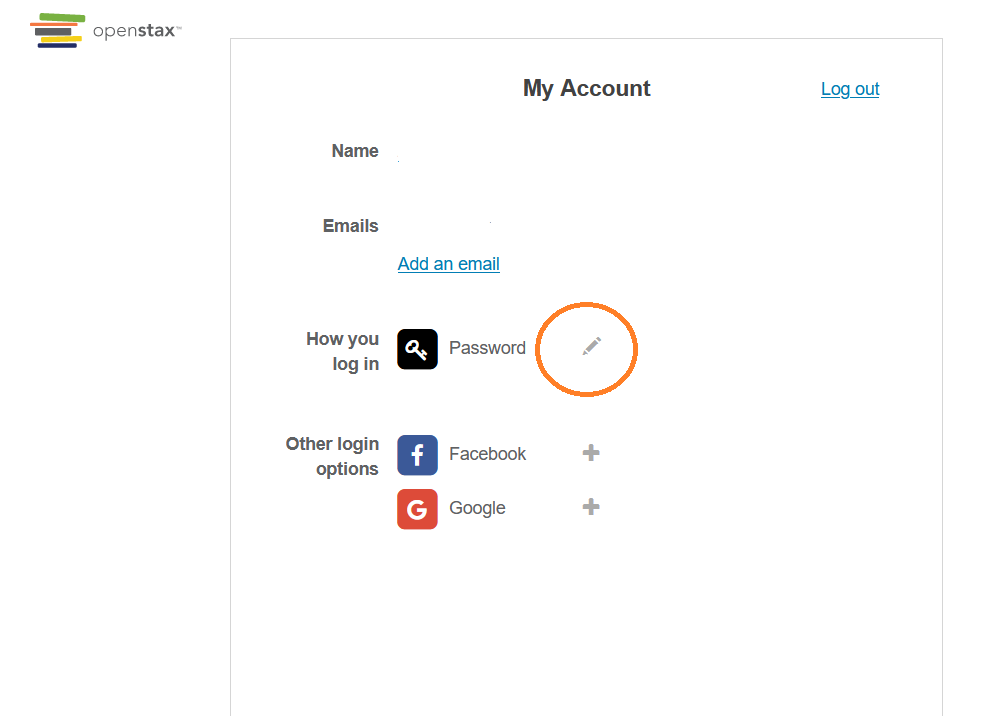Viewport: 982px width, 716px height.
Task: Click the plus icon next to Facebook
Action: click(590, 453)
